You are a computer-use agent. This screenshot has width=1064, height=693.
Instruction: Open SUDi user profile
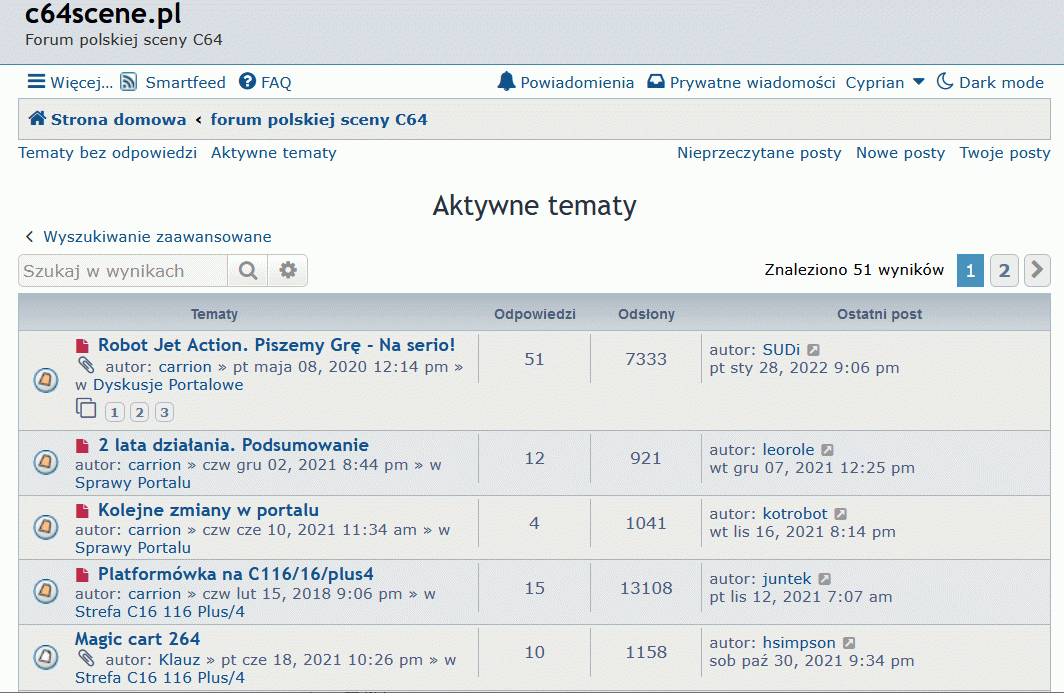[x=781, y=350]
